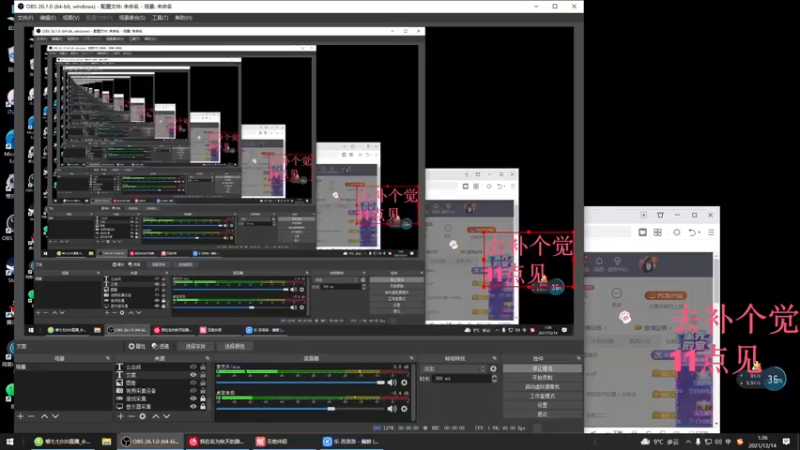
Task: Open File Explorer from the taskbar
Action: click(106, 441)
